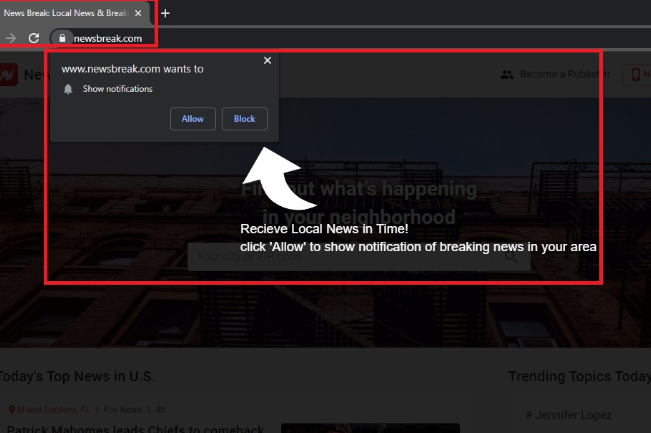The height and width of the screenshot is (433, 651).
Task: Focus the city or ZIP code field
Action: [340, 257]
